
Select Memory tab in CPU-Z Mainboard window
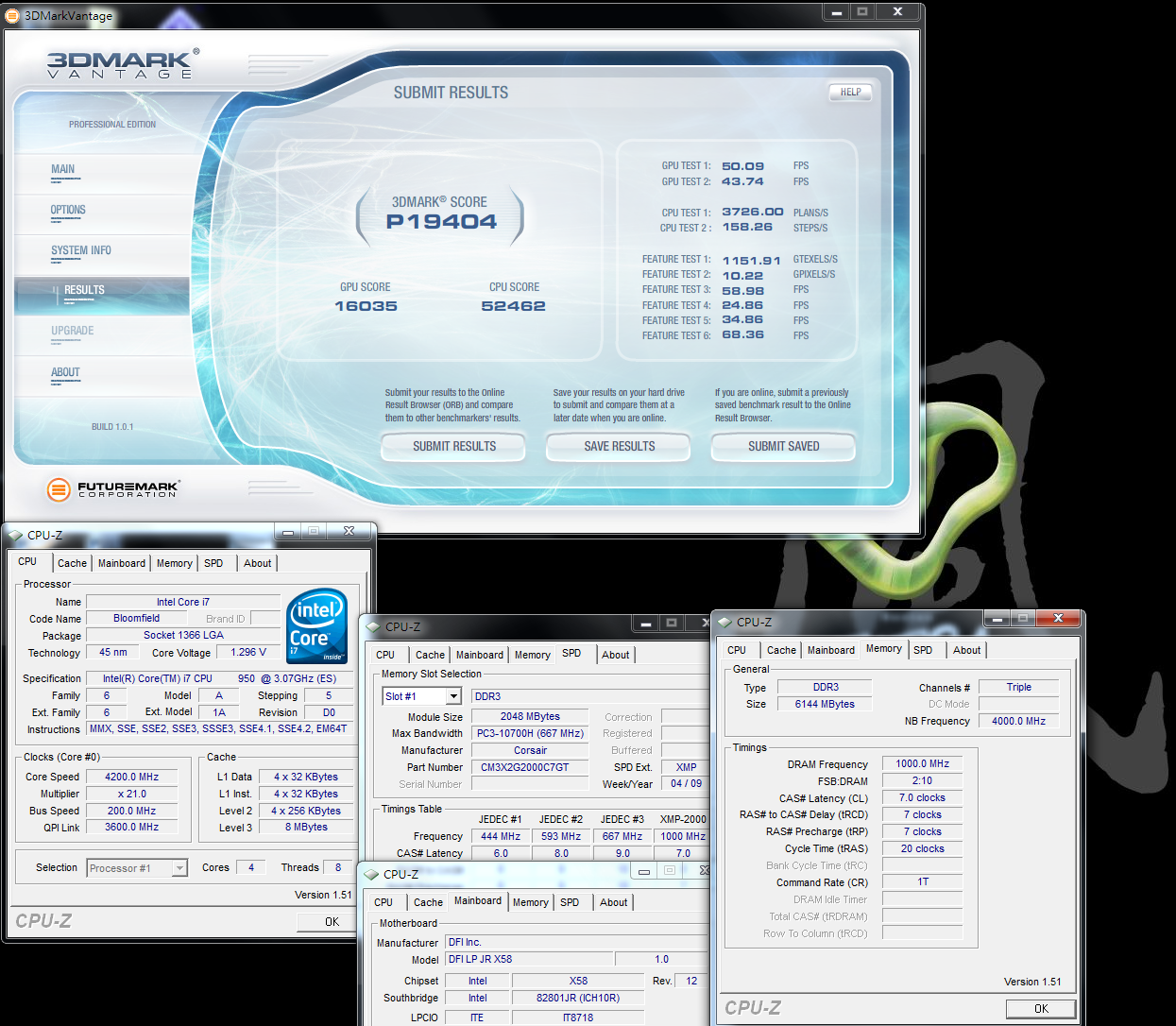(531, 902)
